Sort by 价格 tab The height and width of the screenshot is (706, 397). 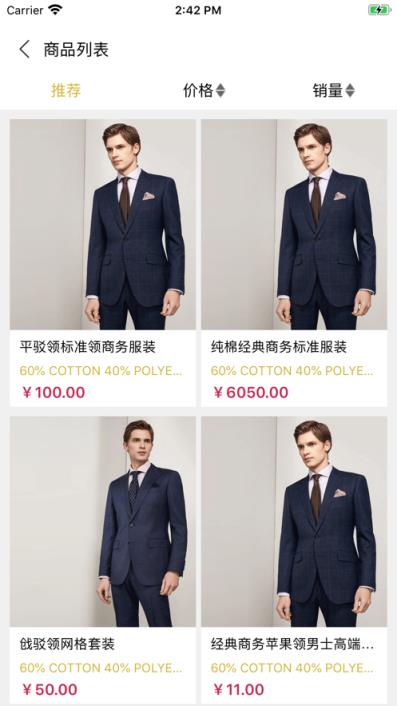(198, 91)
